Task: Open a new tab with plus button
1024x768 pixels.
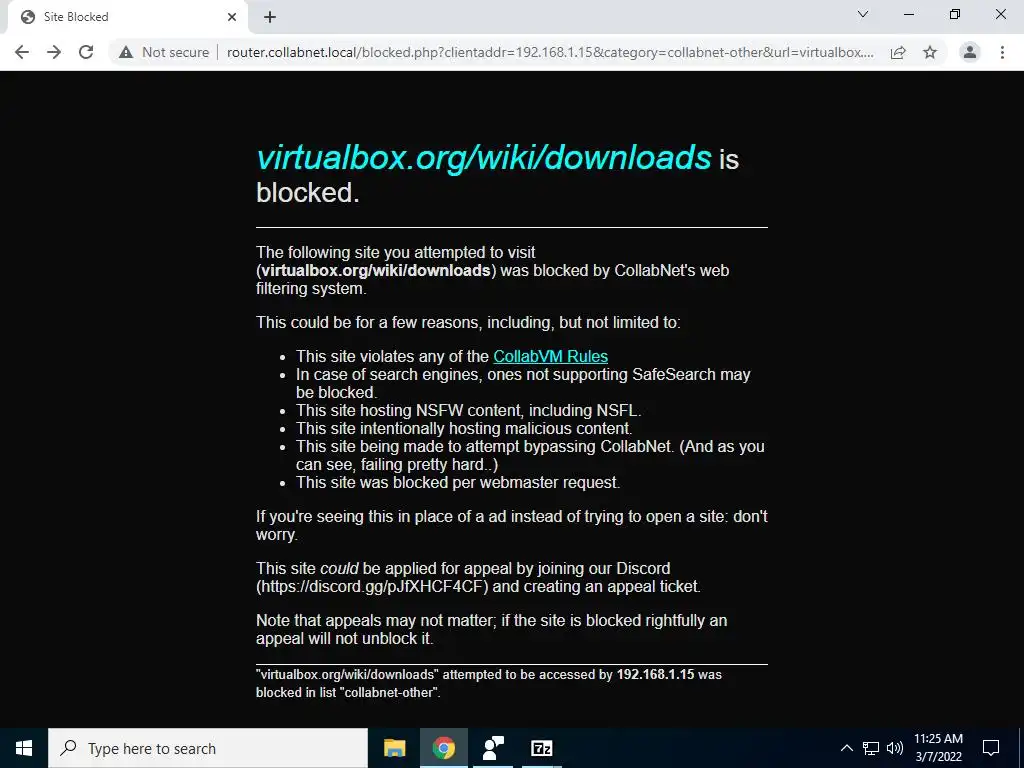Action: [270, 18]
